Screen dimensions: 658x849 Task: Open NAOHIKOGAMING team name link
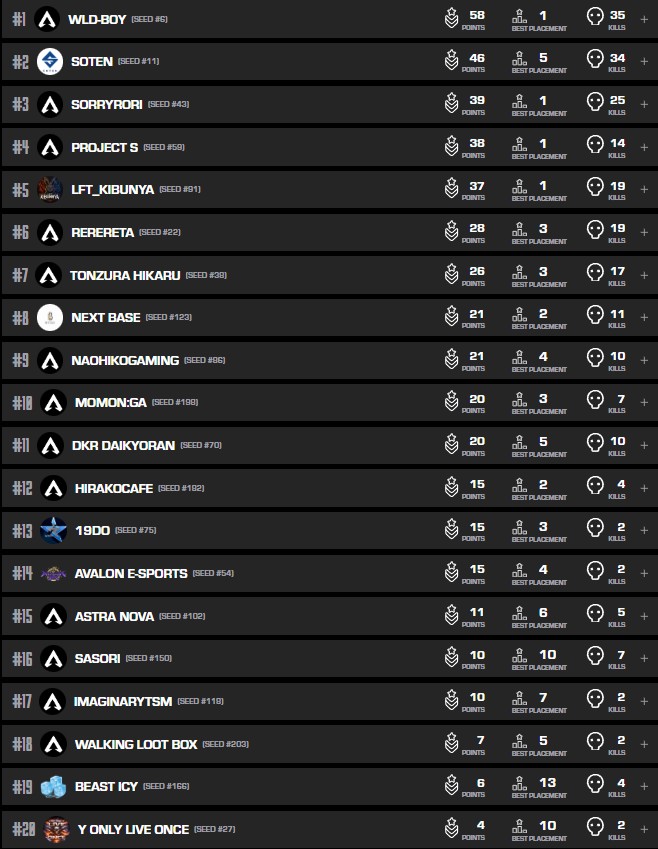[125, 360]
